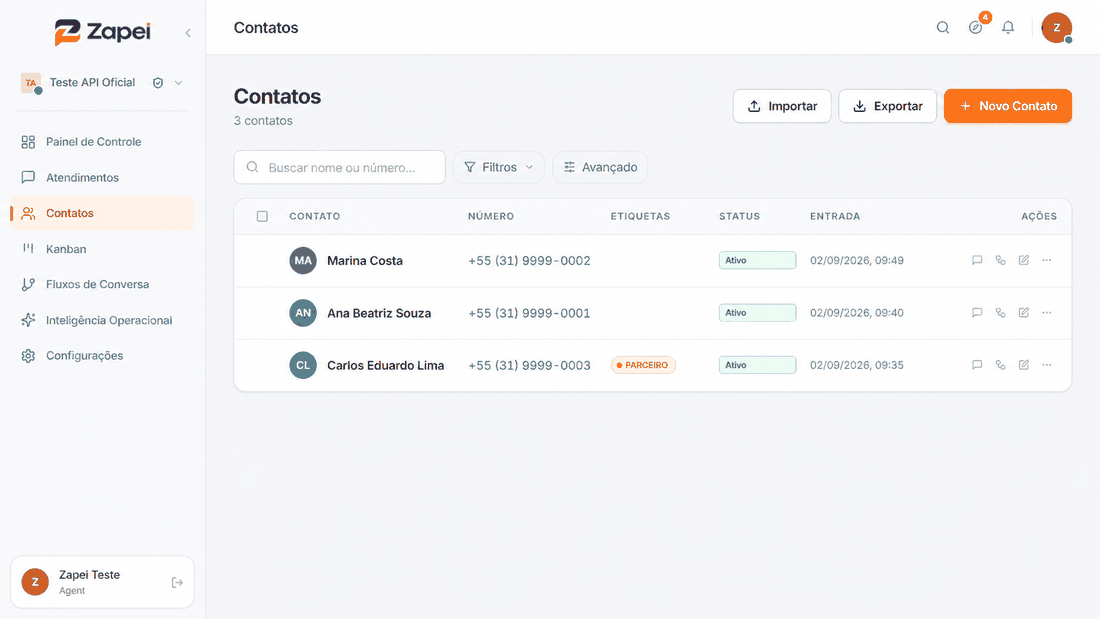
Task: Open more actions for Marina Costa
Action: [x=1047, y=260]
